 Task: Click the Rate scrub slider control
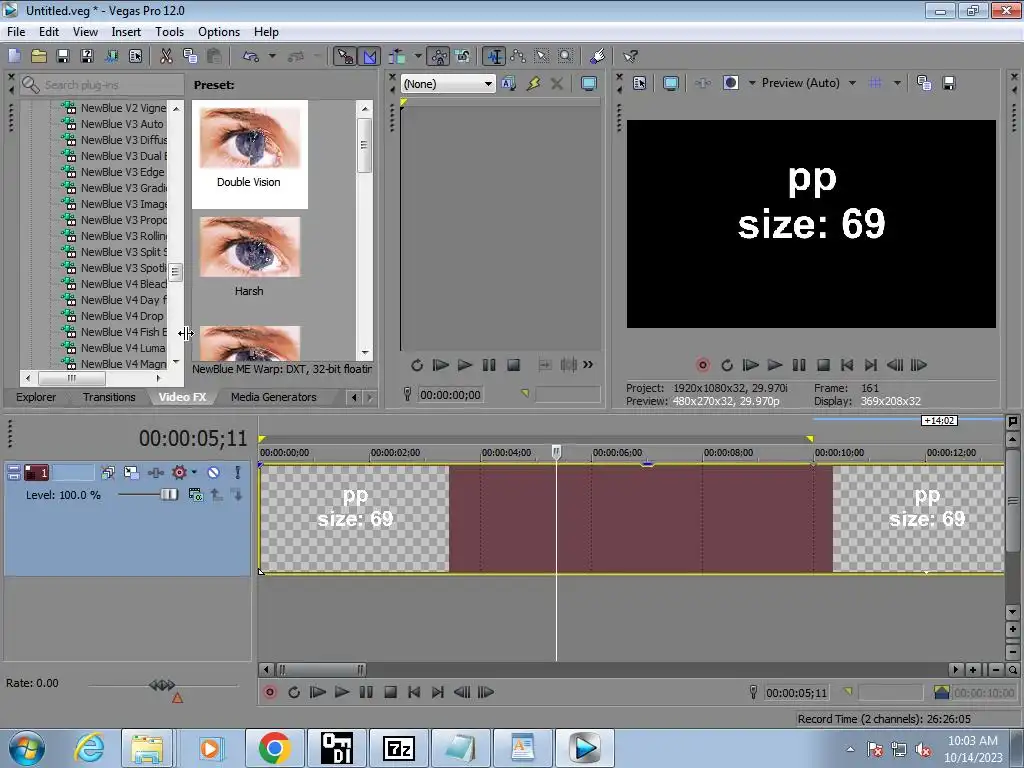(161, 685)
